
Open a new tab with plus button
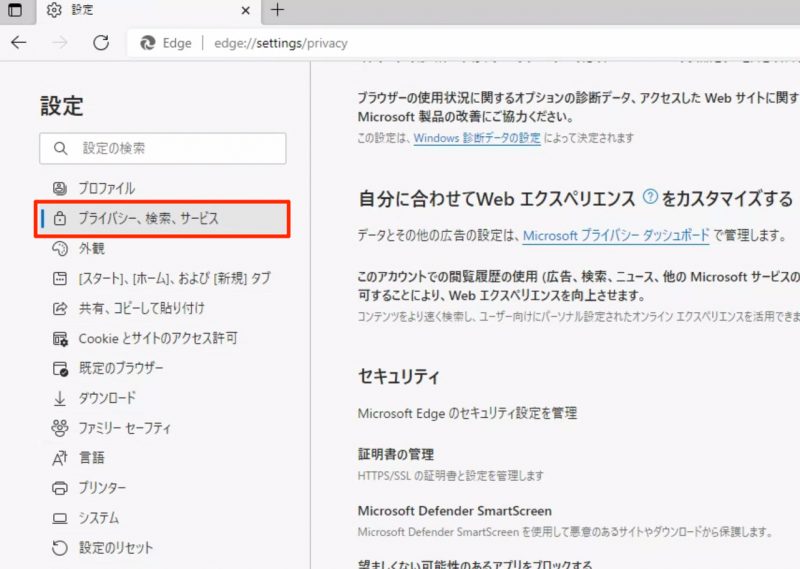pos(277,10)
